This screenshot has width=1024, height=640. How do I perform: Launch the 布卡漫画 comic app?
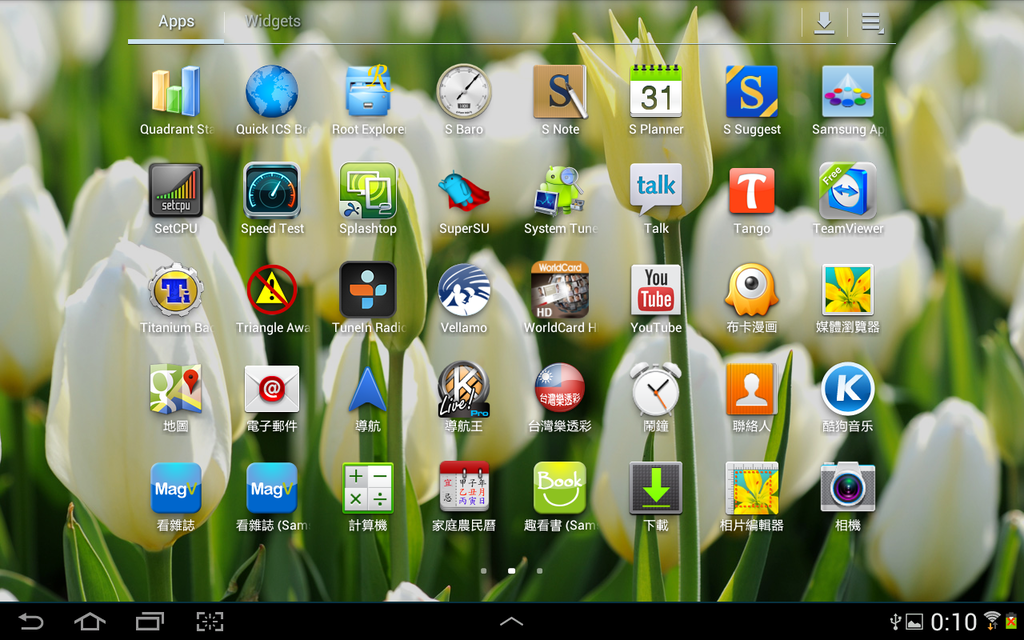click(752, 290)
